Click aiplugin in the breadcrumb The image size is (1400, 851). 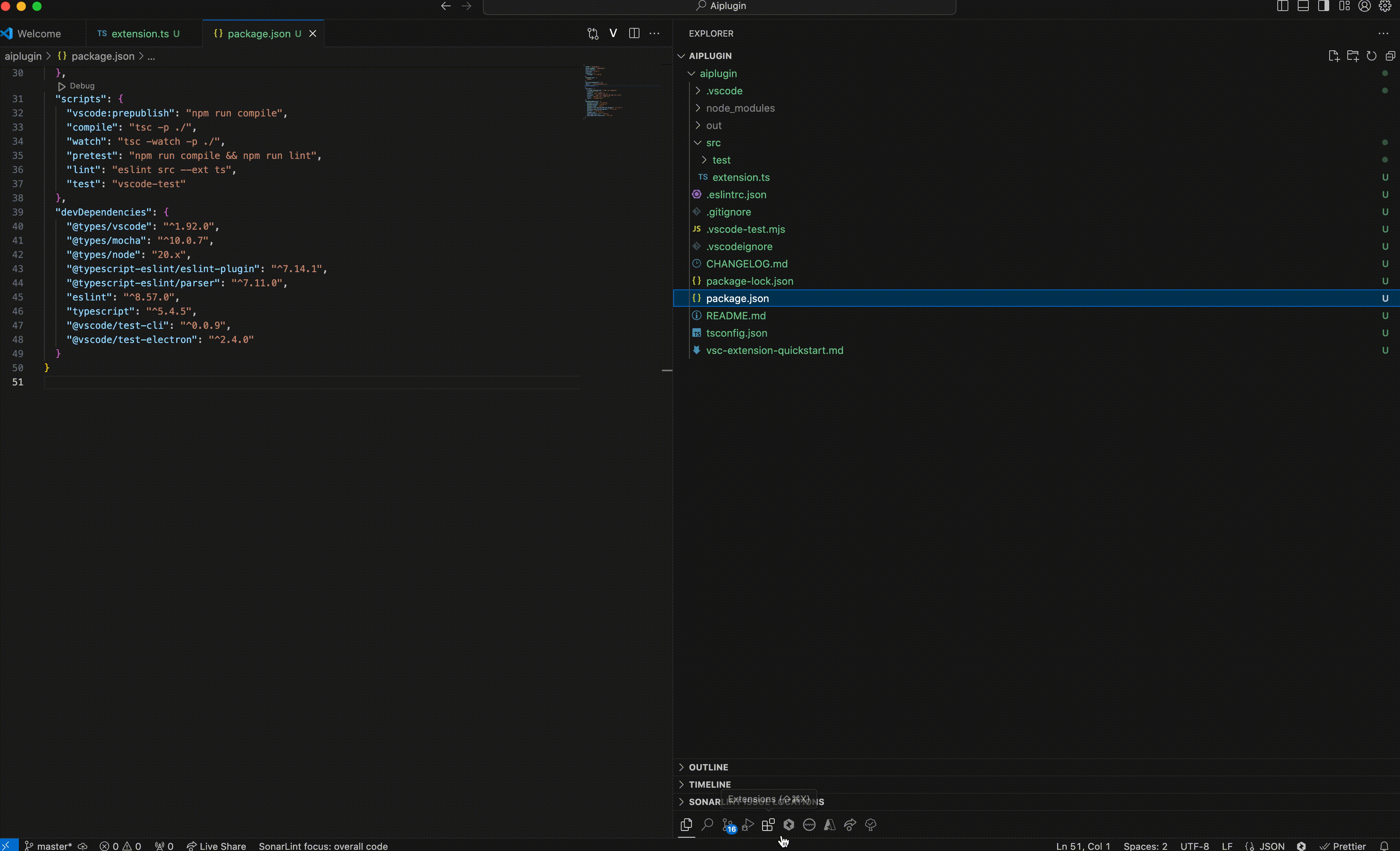tap(23, 56)
